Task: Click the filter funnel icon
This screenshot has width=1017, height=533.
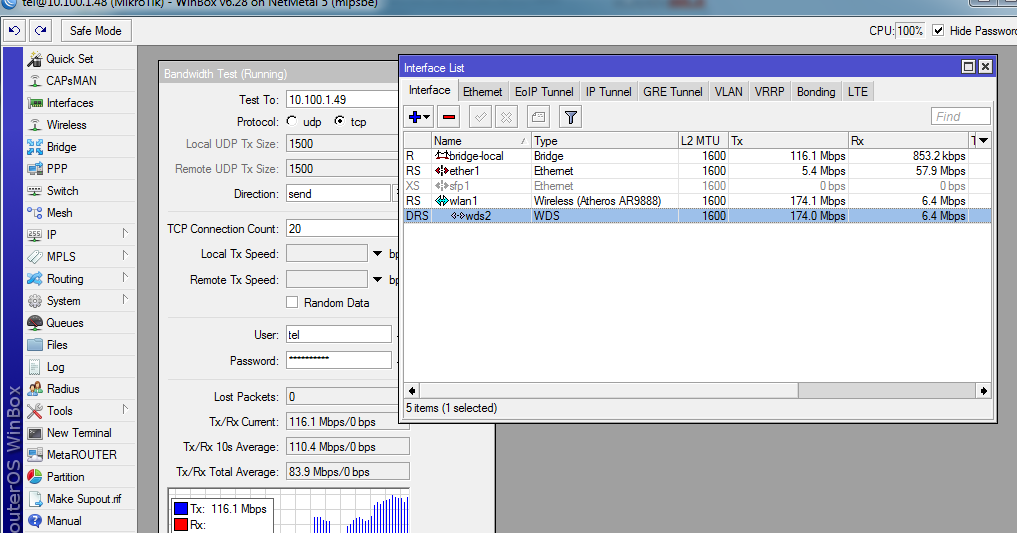Action: 570,117
